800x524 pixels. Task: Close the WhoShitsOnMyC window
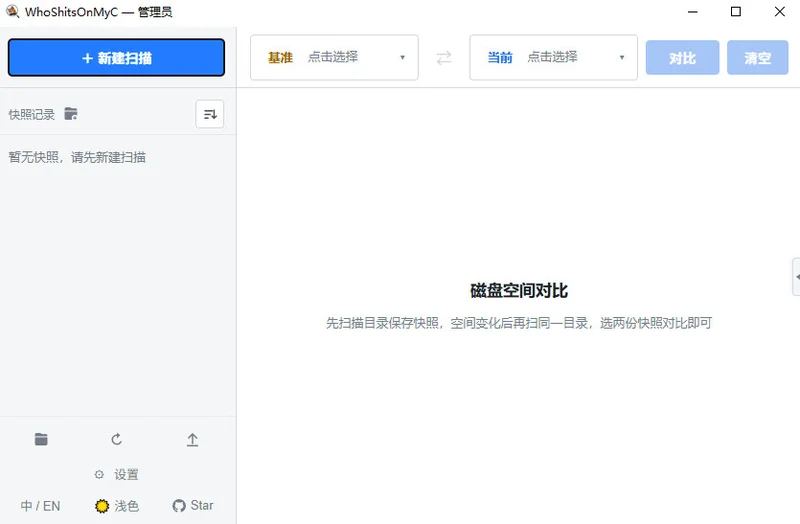pyautogui.click(x=780, y=12)
